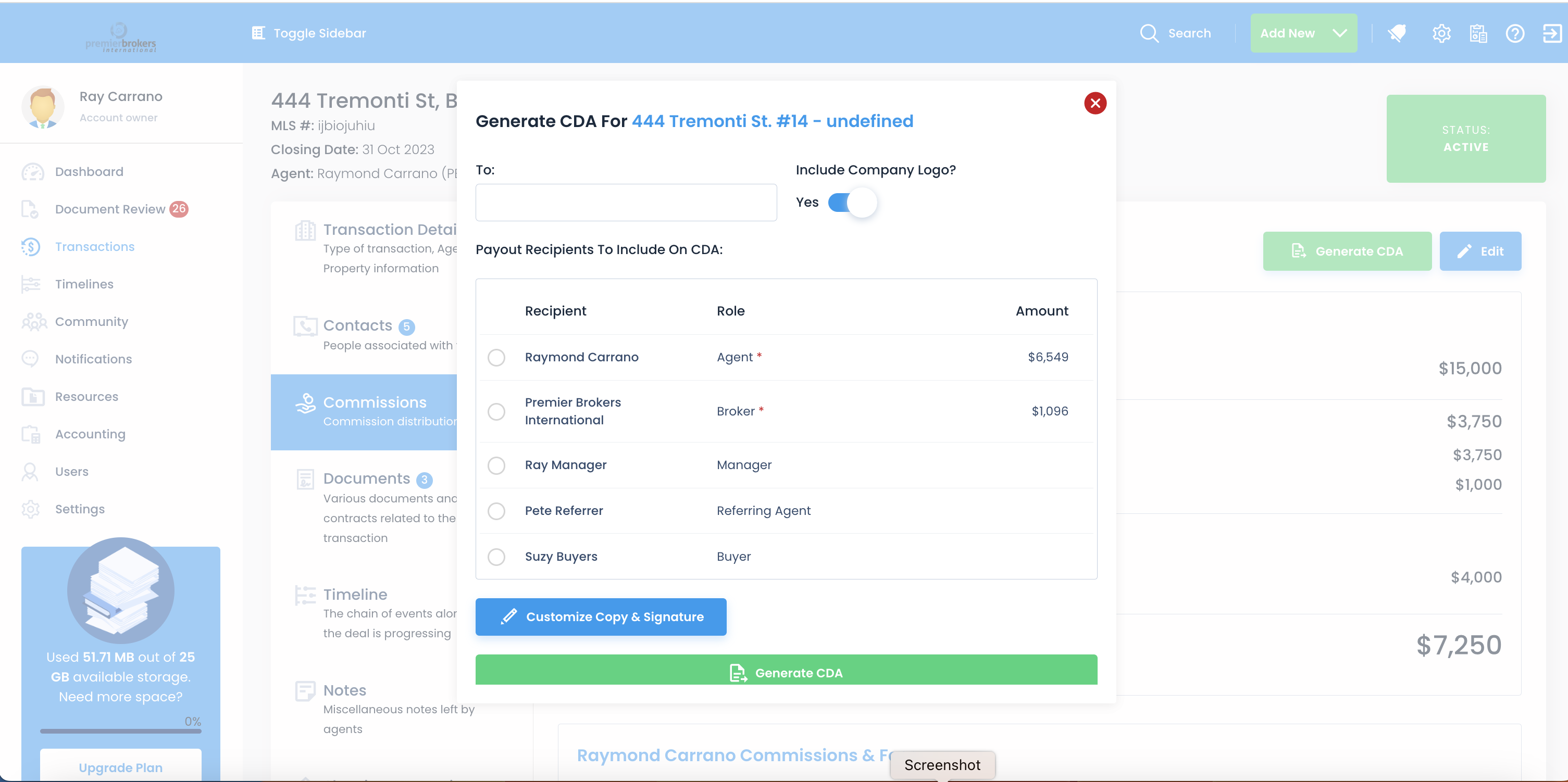This screenshot has width=1568, height=782.
Task: Click the Toggle Sidebar icon
Action: click(258, 33)
